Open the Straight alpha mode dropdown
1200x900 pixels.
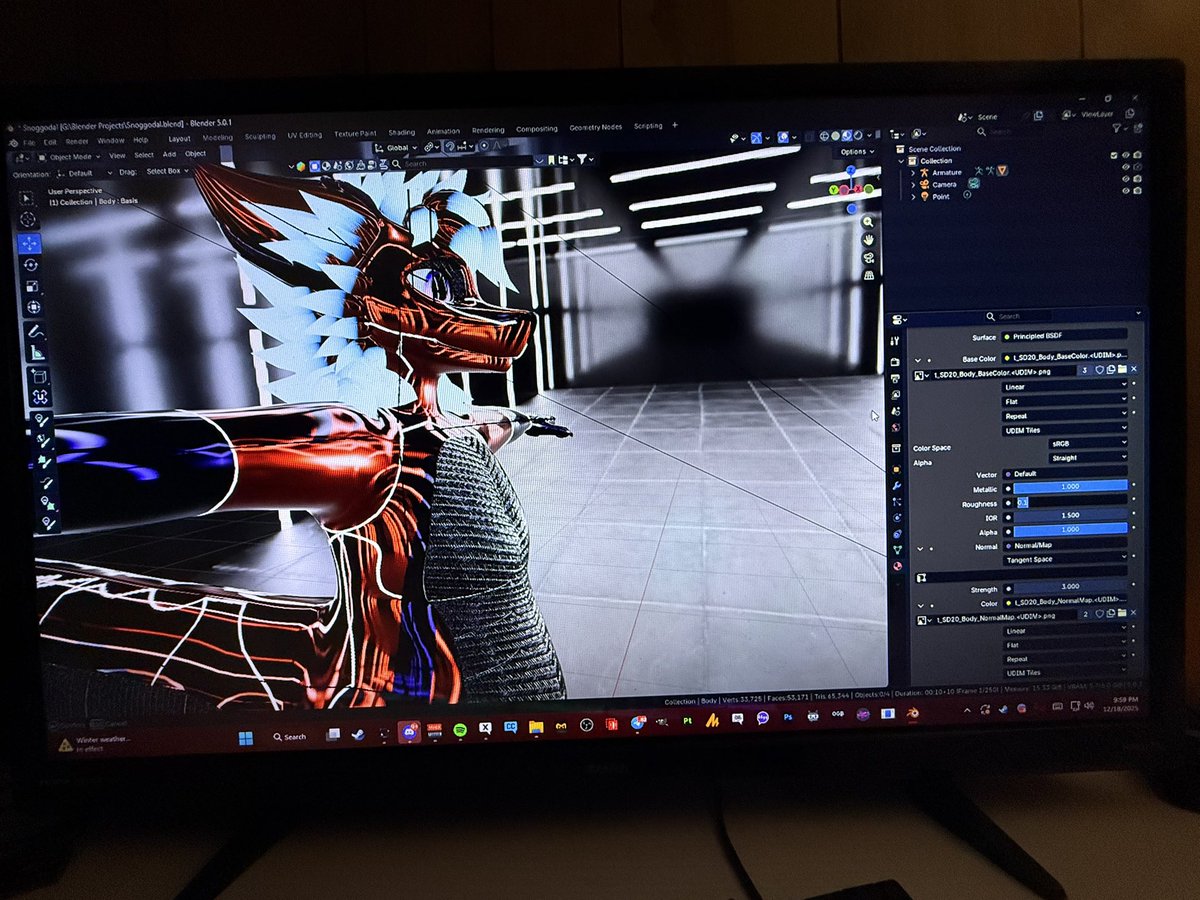tap(1088, 458)
